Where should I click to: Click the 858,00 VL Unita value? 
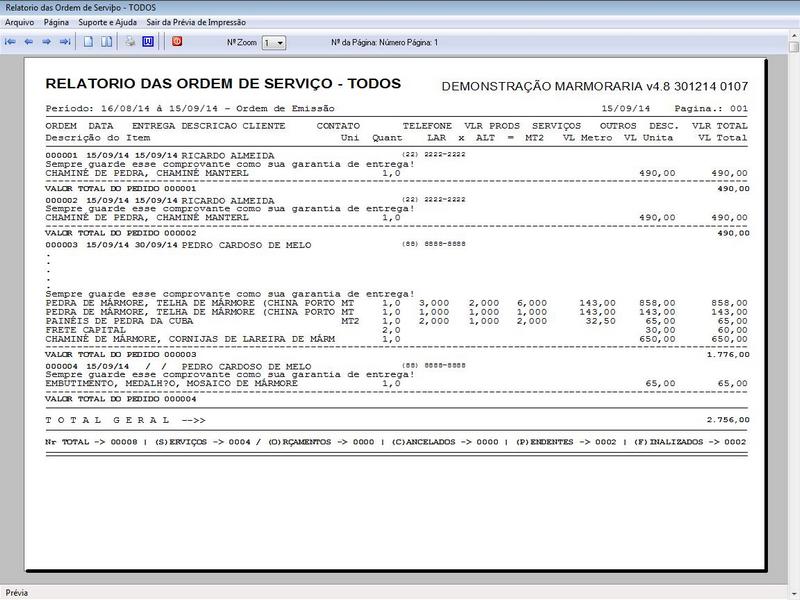pos(657,303)
